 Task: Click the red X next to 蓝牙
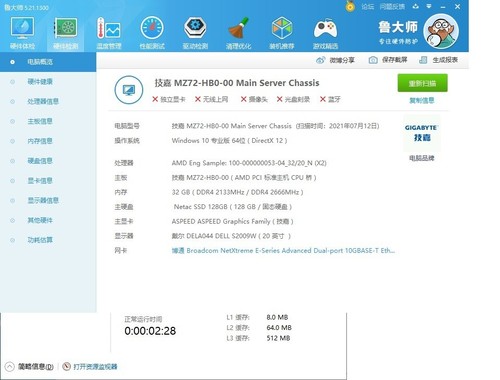323,99
